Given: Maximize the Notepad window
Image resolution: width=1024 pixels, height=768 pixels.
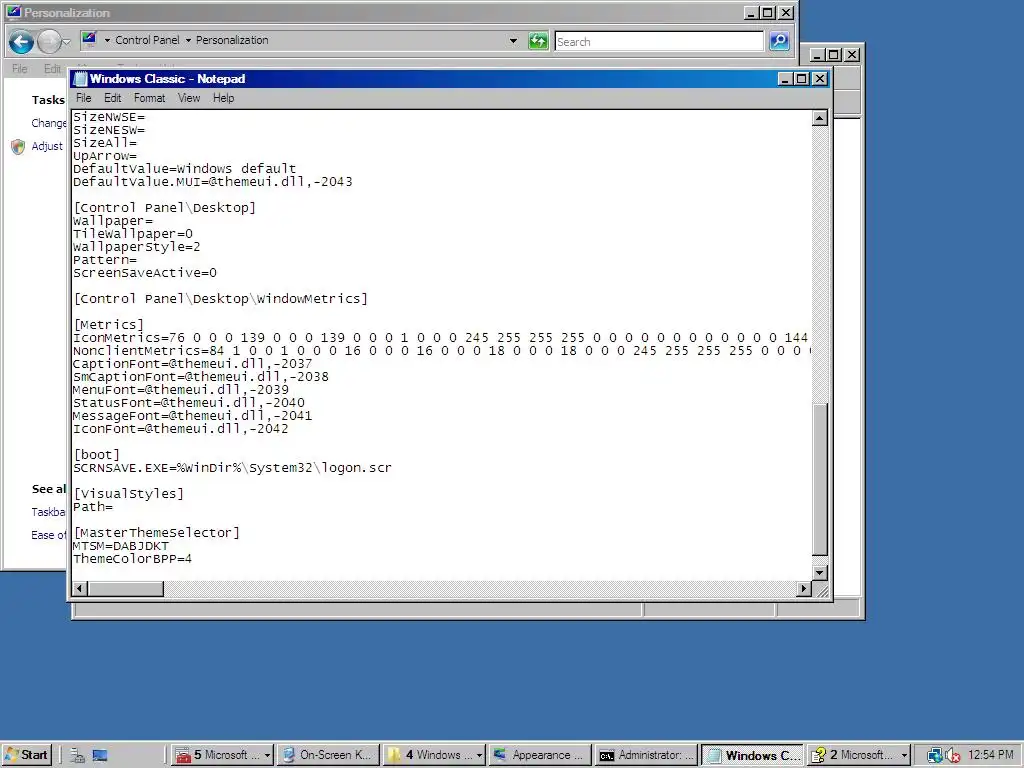Looking at the screenshot, I should point(801,79).
